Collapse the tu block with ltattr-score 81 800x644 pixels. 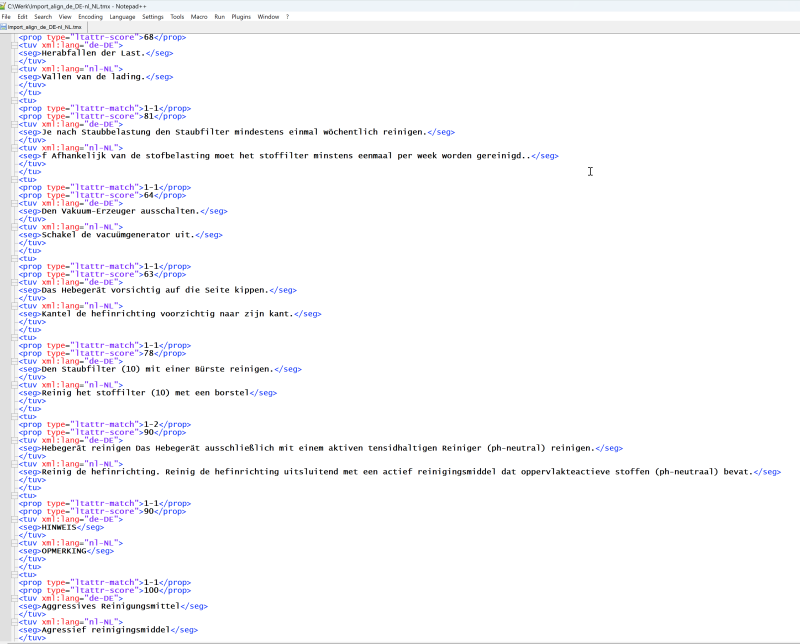coord(15,101)
